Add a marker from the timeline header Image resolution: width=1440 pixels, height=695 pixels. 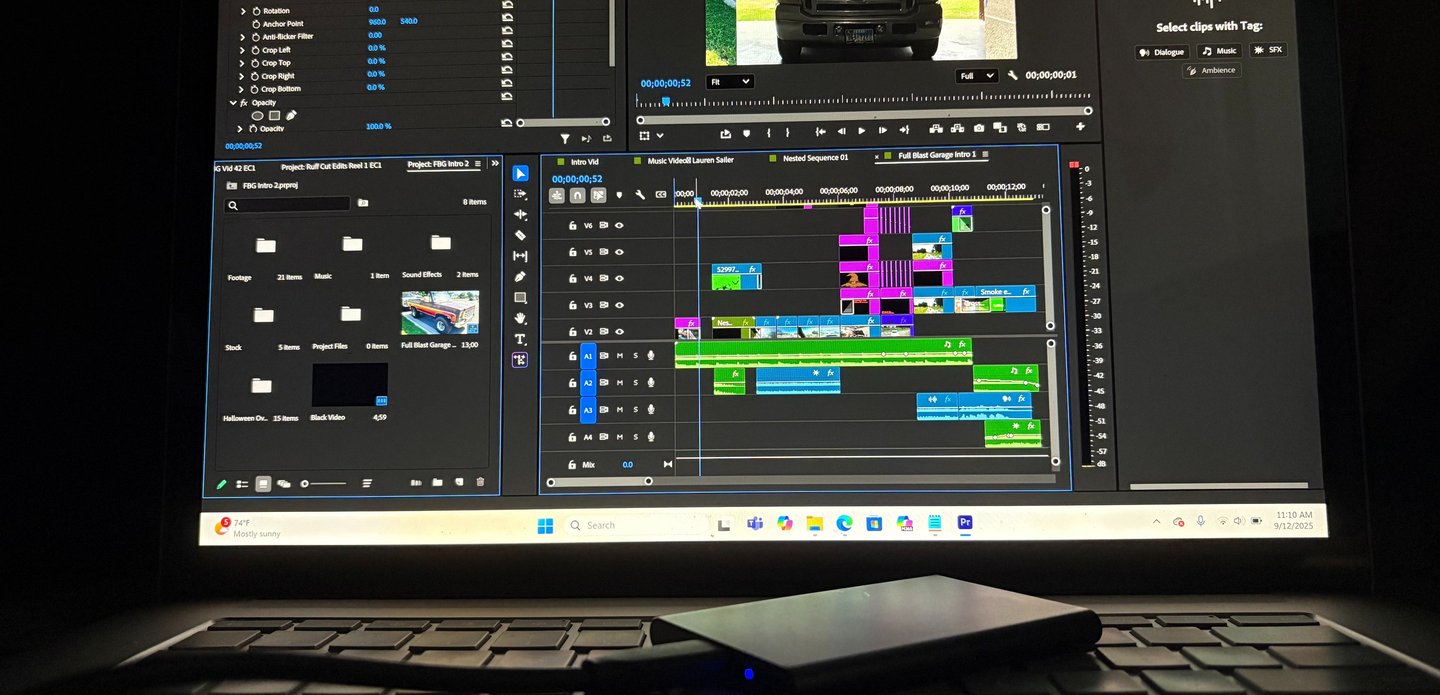pyautogui.click(x=619, y=195)
